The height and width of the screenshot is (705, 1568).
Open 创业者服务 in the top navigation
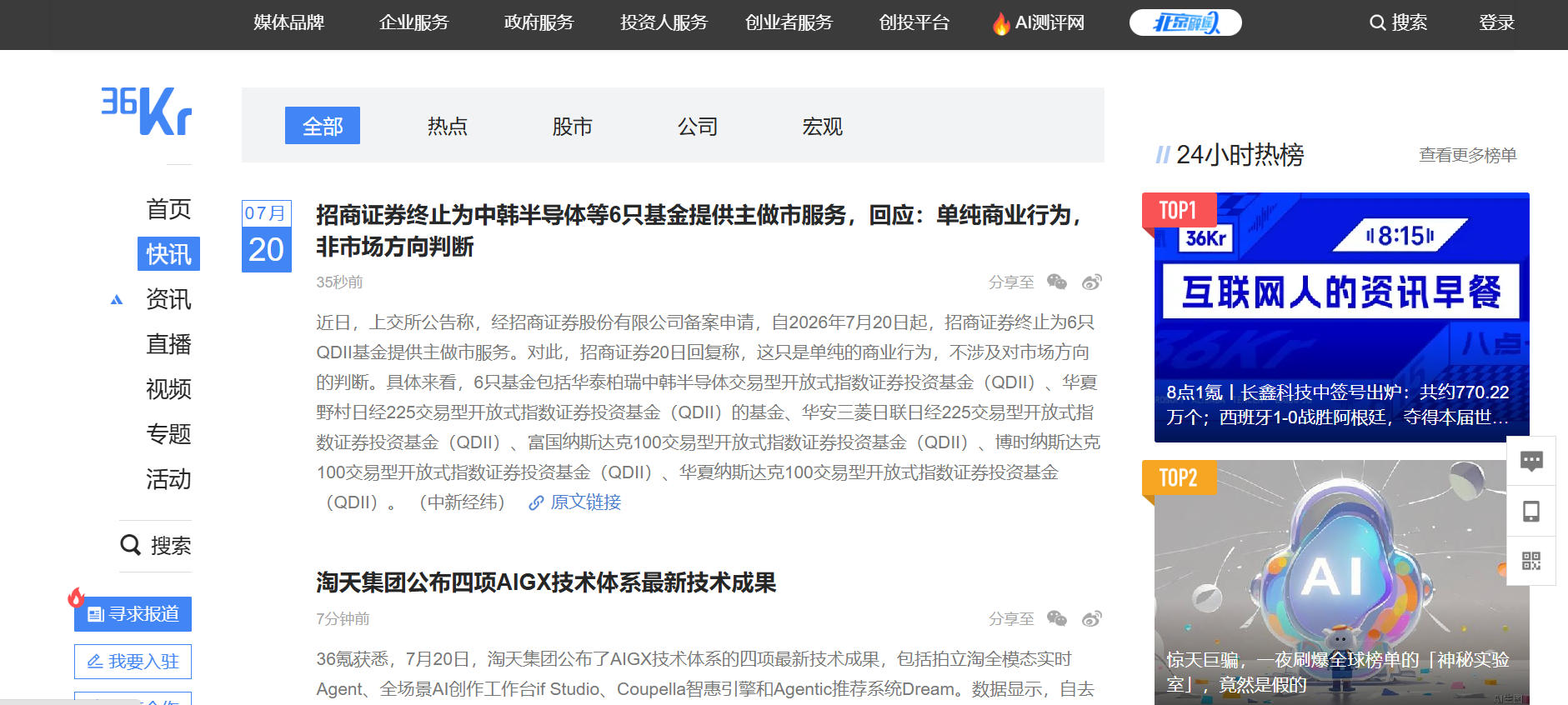point(789,22)
